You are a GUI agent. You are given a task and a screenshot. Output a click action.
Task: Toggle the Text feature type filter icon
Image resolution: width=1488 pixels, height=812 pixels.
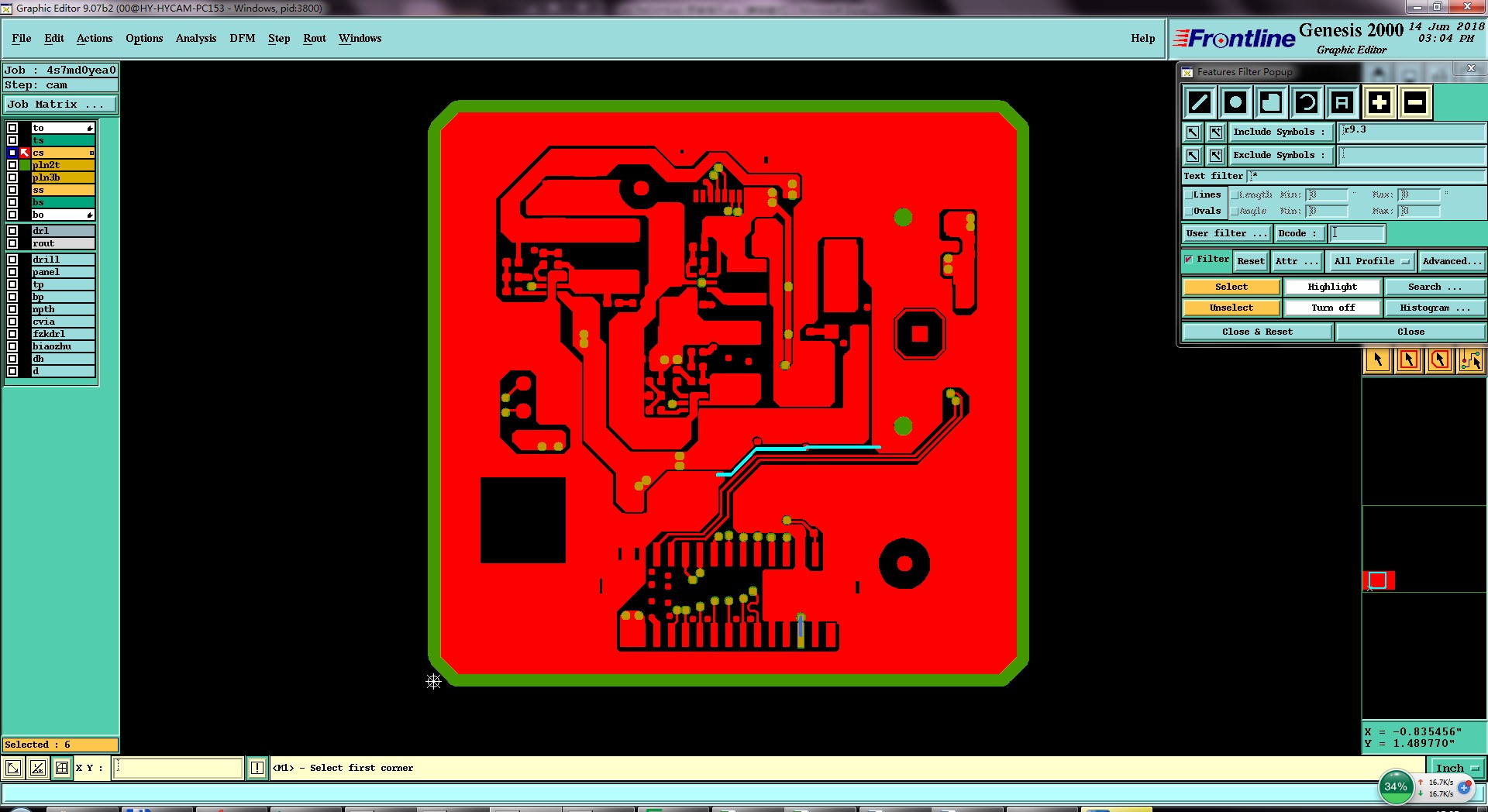(x=1342, y=102)
